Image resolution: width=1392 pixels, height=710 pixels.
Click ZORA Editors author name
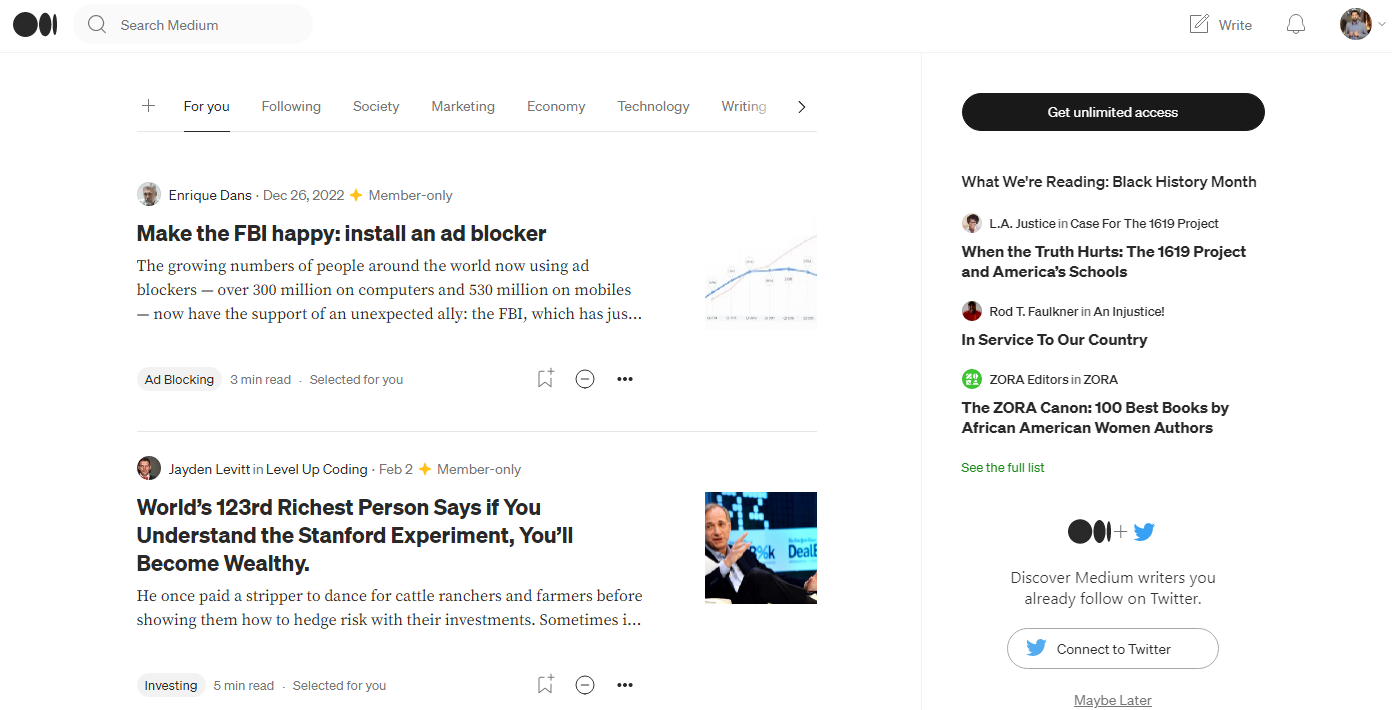tap(1029, 379)
